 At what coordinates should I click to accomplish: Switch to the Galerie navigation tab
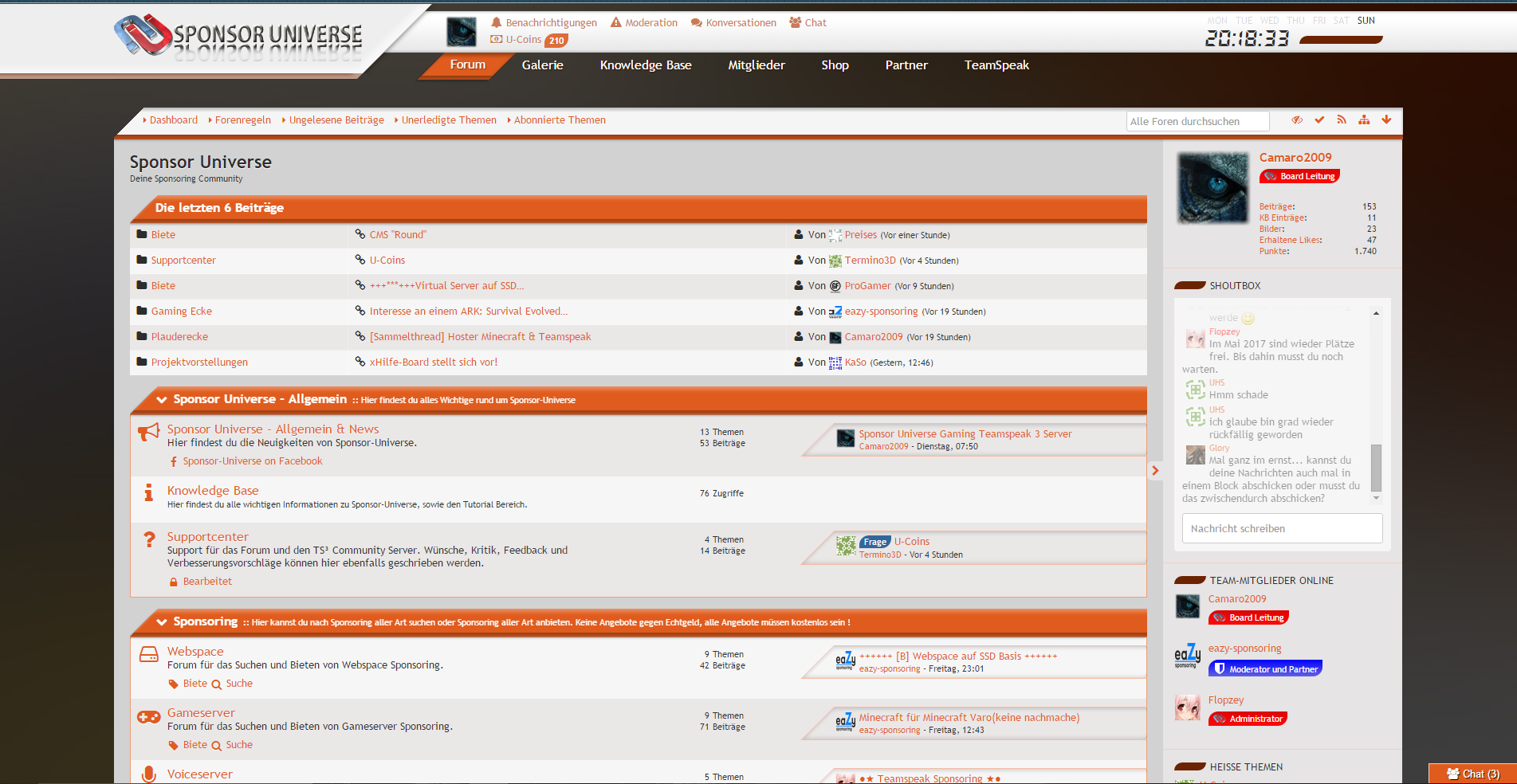(542, 65)
